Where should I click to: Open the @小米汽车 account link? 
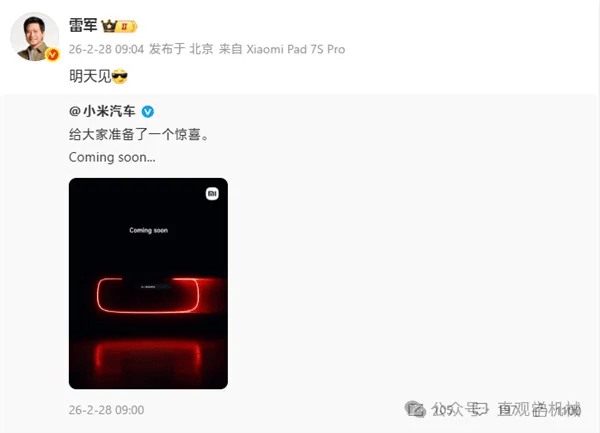click(102, 111)
